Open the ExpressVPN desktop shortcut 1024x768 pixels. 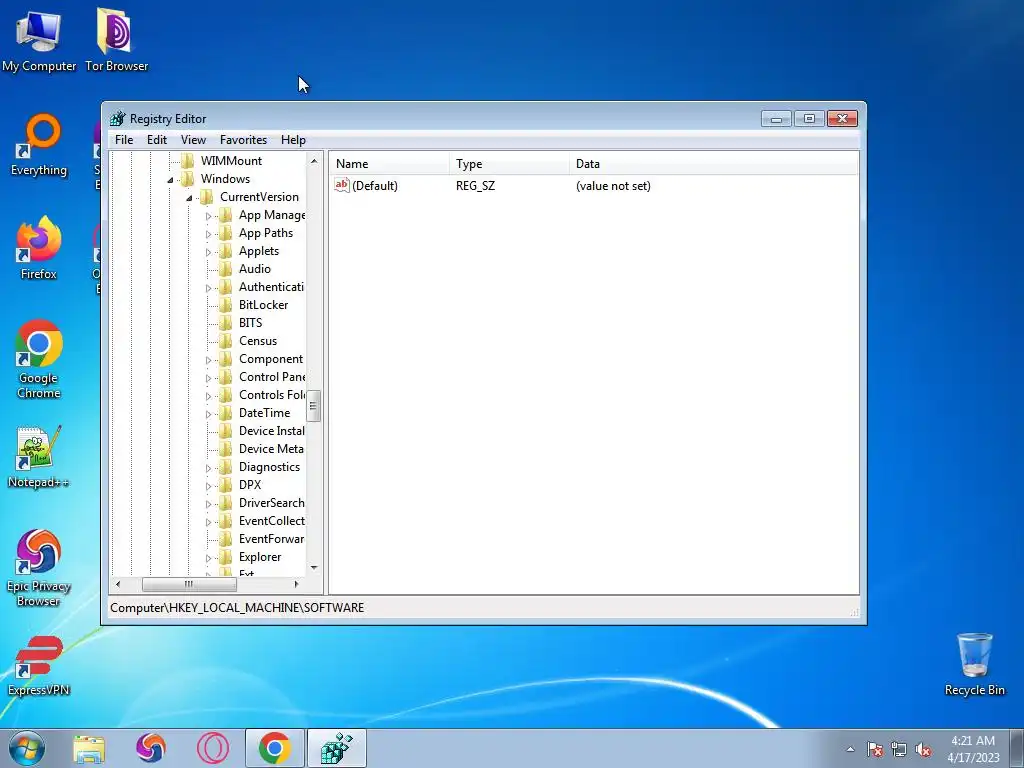tap(39, 666)
